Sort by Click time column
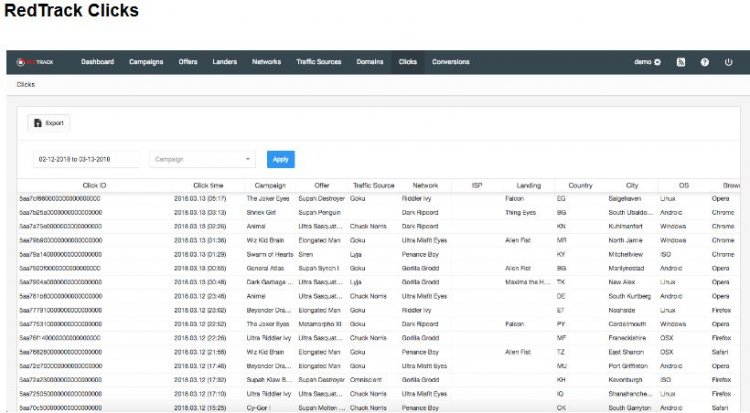Image resolution: width=750 pixels, height=413 pixels. (x=208, y=186)
